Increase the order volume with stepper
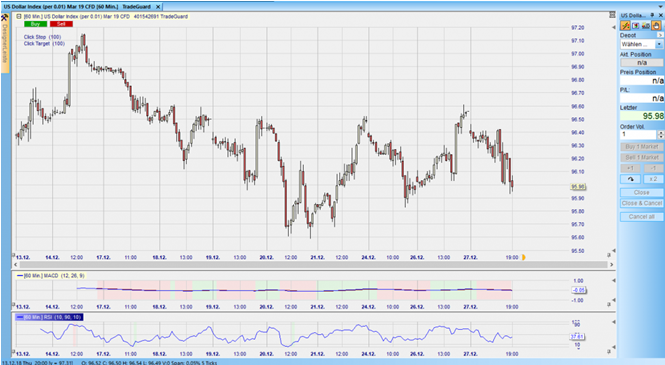Screen dimensions: 665x365 click(x=660, y=132)
